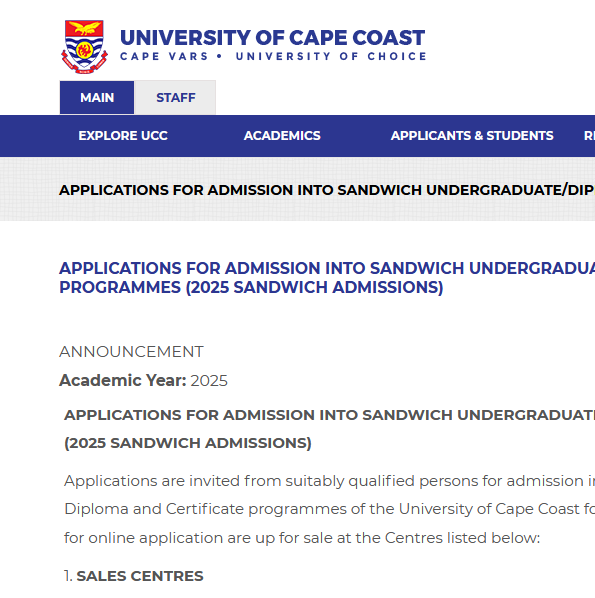This screenshot has height=598, width=595.
Task: Click the 'Diploma and Certificate programmes' text line
Action: coord(330,509)
